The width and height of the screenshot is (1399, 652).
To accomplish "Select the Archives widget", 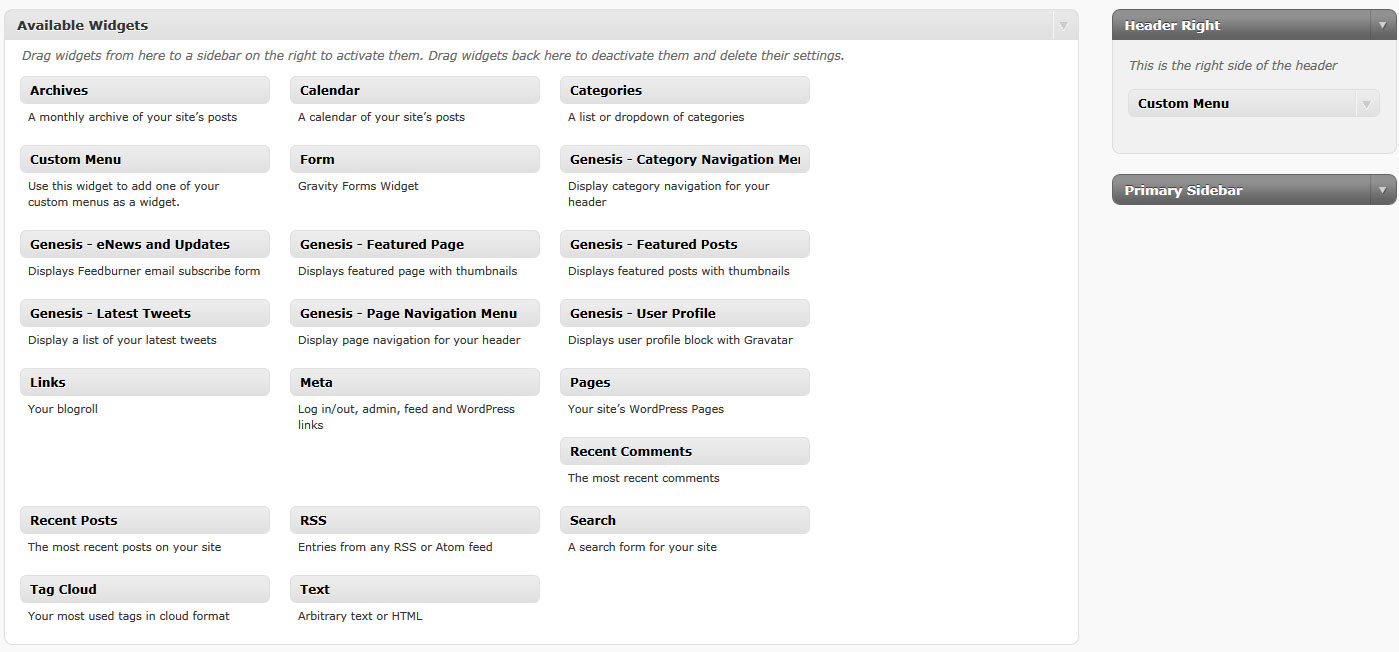I will click(144, 90).
